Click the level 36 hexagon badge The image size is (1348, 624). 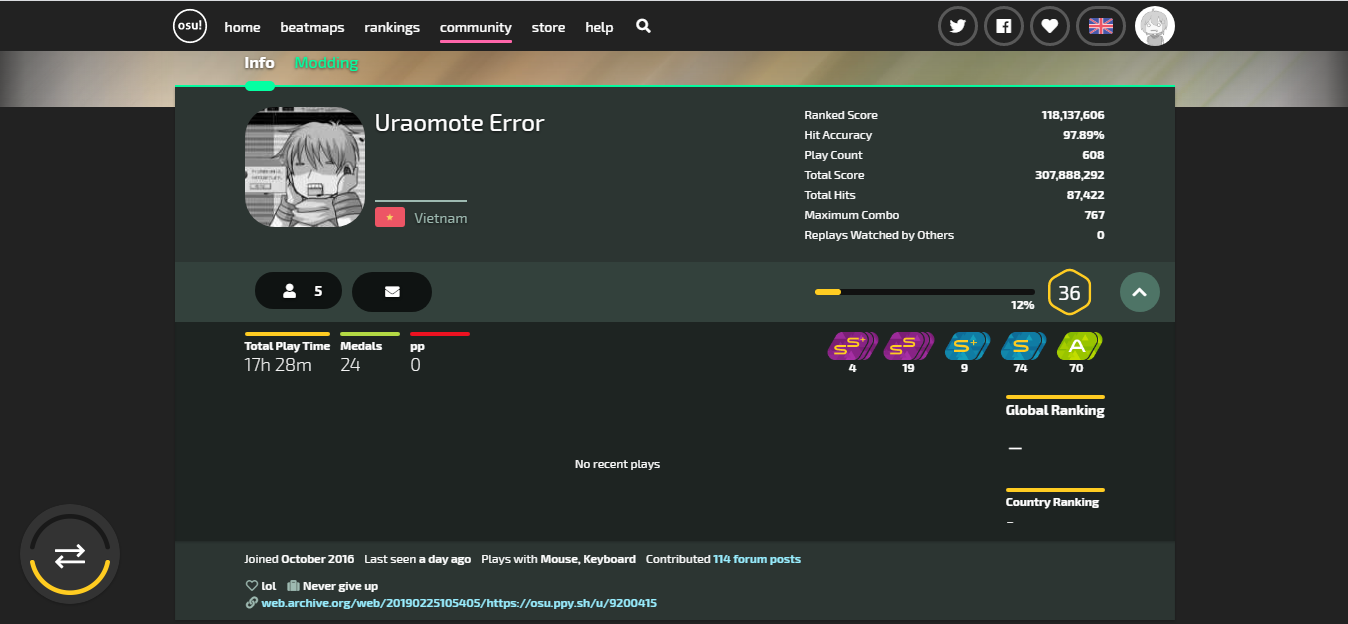(1069, 292)
